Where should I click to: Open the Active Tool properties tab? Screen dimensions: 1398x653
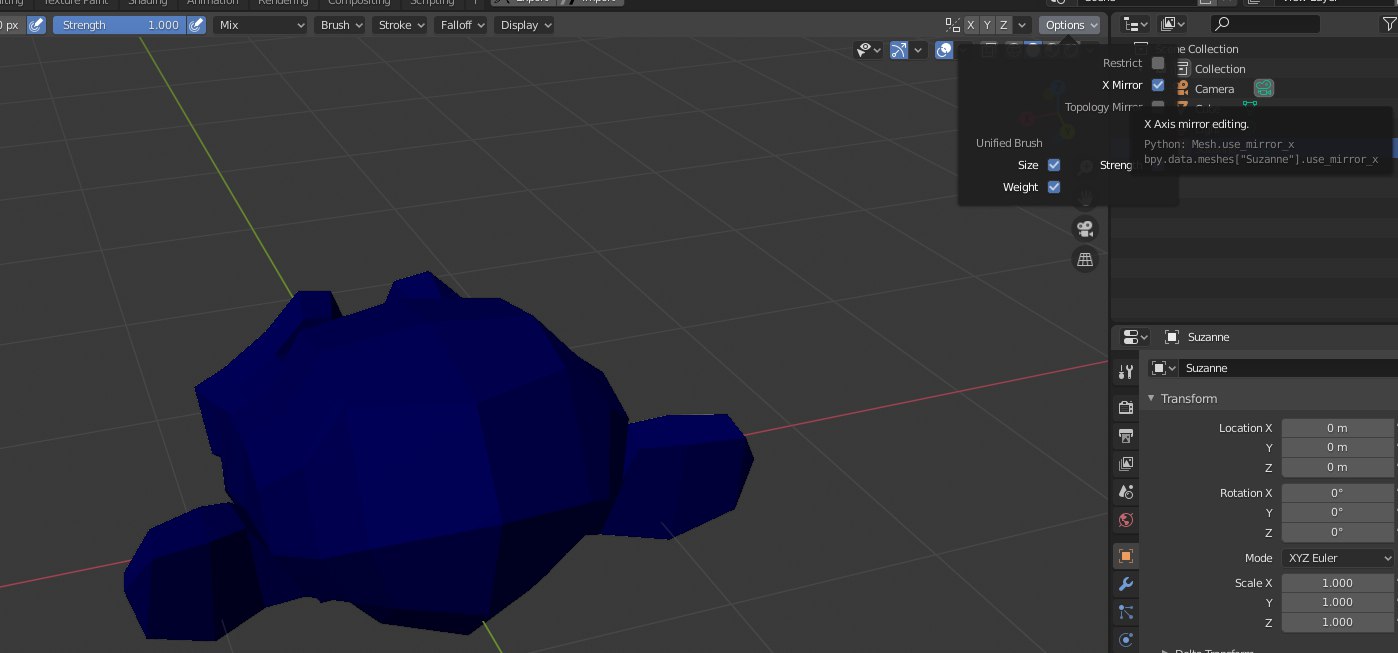point(1126,372)
